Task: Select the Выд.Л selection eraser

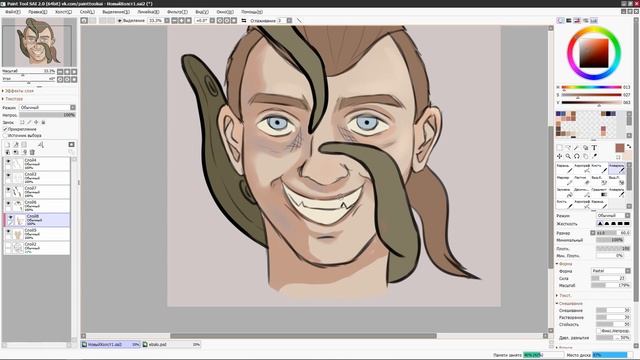Action: pos(616,180)
